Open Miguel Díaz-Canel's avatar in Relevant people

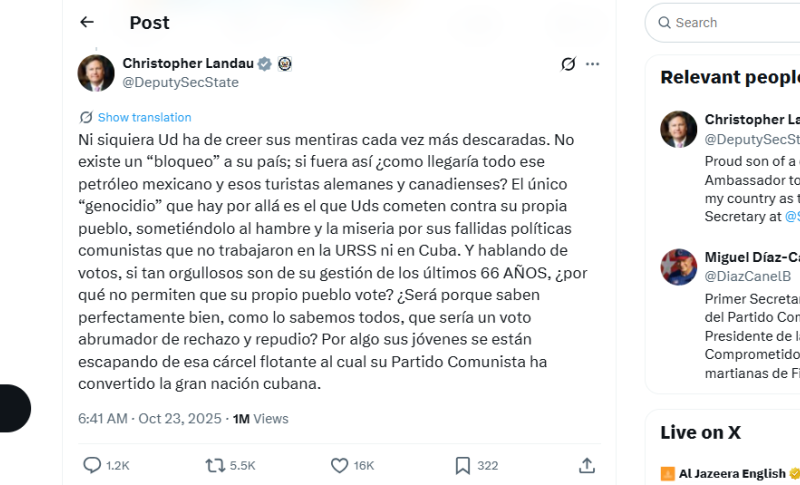pyautogui.click(x=679, y=267)
